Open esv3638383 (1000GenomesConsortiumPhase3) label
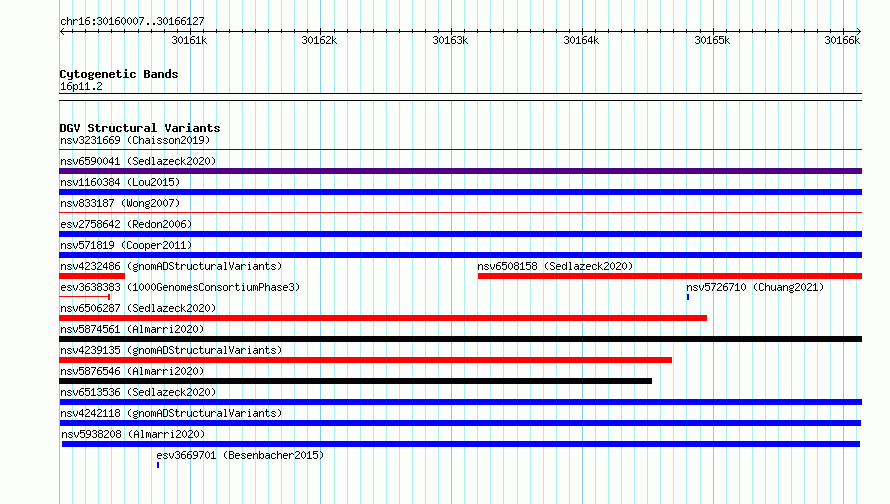This screenshot has height=504, width=890. coord(180,287)
